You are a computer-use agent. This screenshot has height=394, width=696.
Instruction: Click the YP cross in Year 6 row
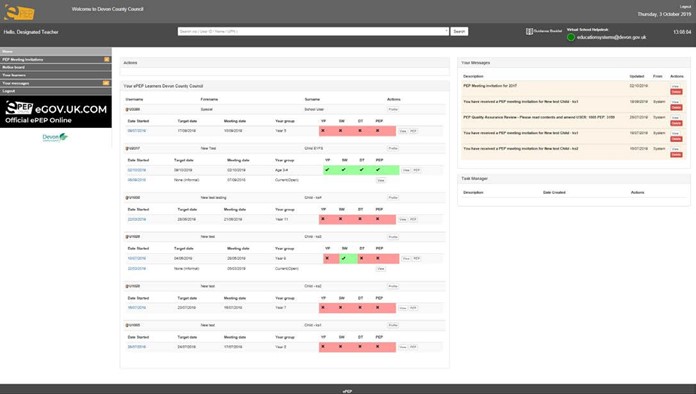[327, 258]
